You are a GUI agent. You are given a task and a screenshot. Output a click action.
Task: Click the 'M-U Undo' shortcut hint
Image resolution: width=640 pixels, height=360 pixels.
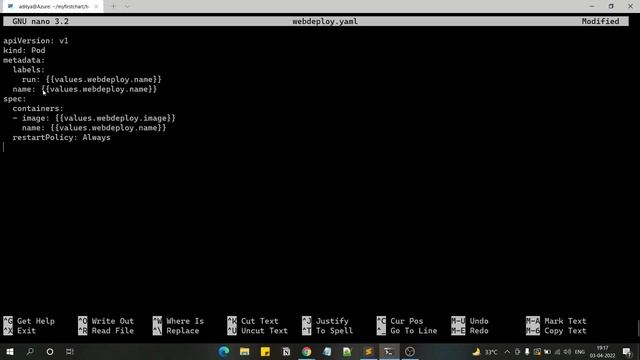coord(470,321)
